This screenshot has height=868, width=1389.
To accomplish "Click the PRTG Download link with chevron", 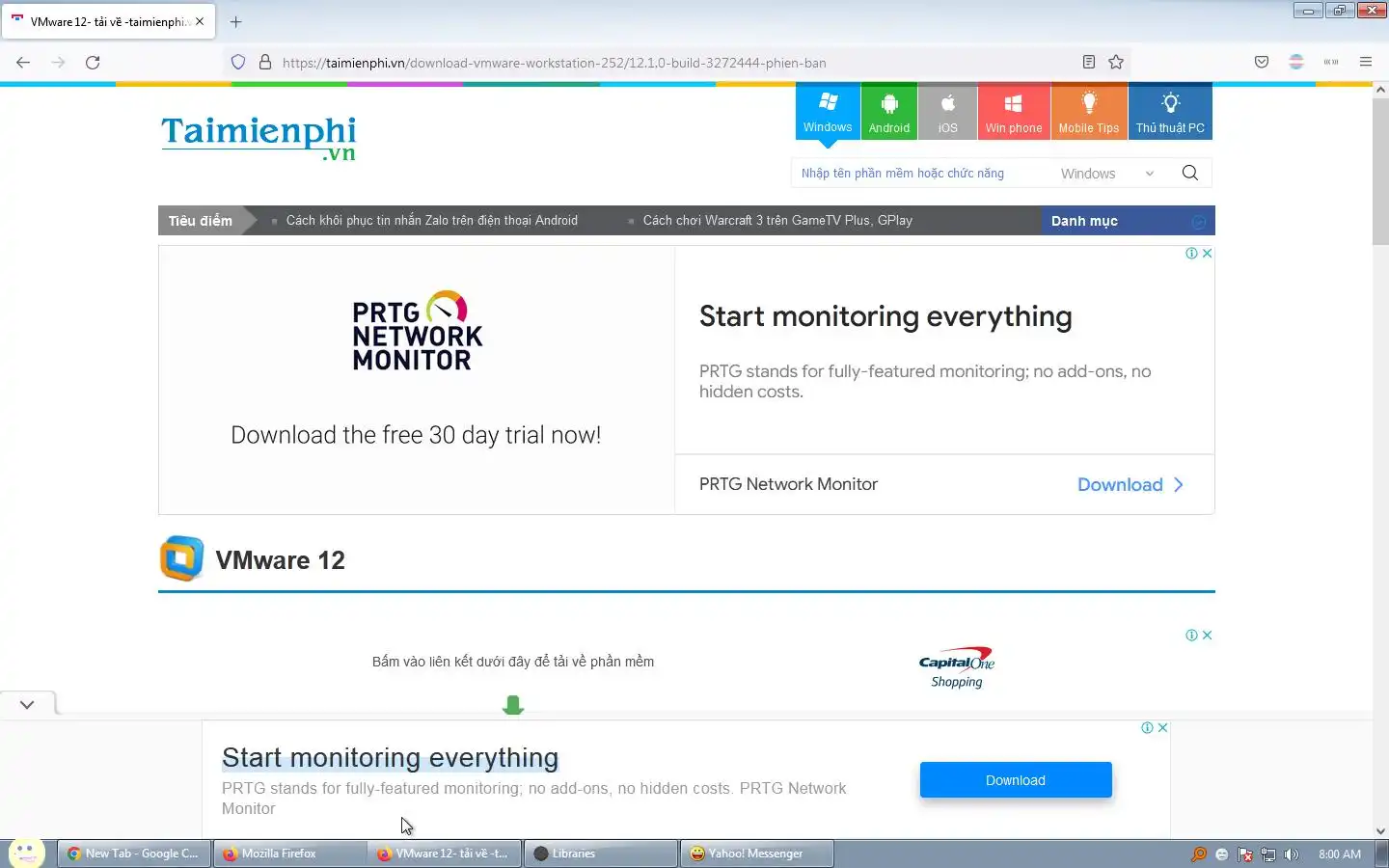I will click(x=1130, y=485).
